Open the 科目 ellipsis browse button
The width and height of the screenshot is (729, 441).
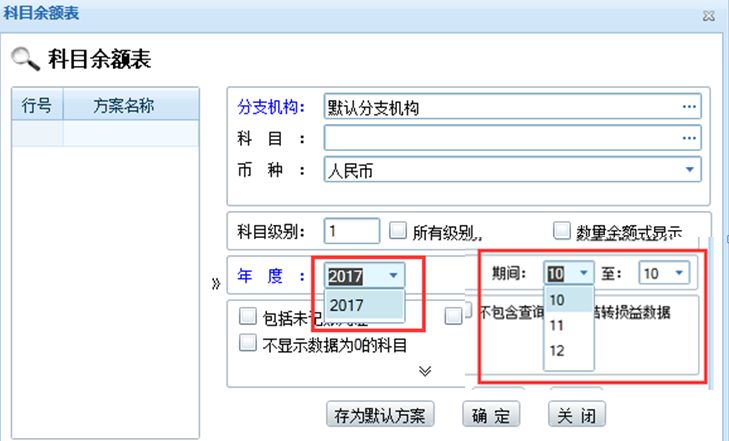[688, 137]
